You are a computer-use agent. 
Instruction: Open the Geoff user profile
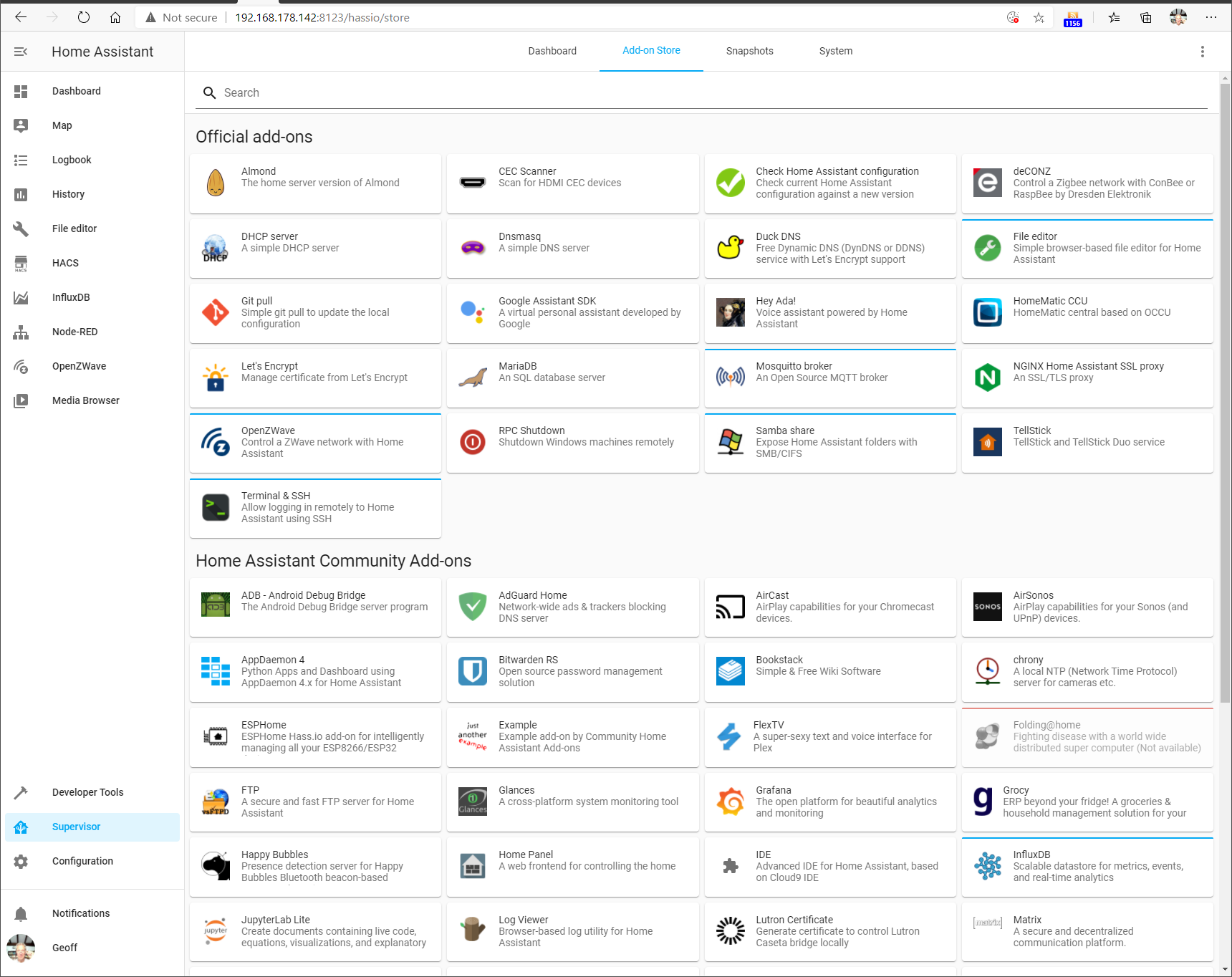point(64,948)
